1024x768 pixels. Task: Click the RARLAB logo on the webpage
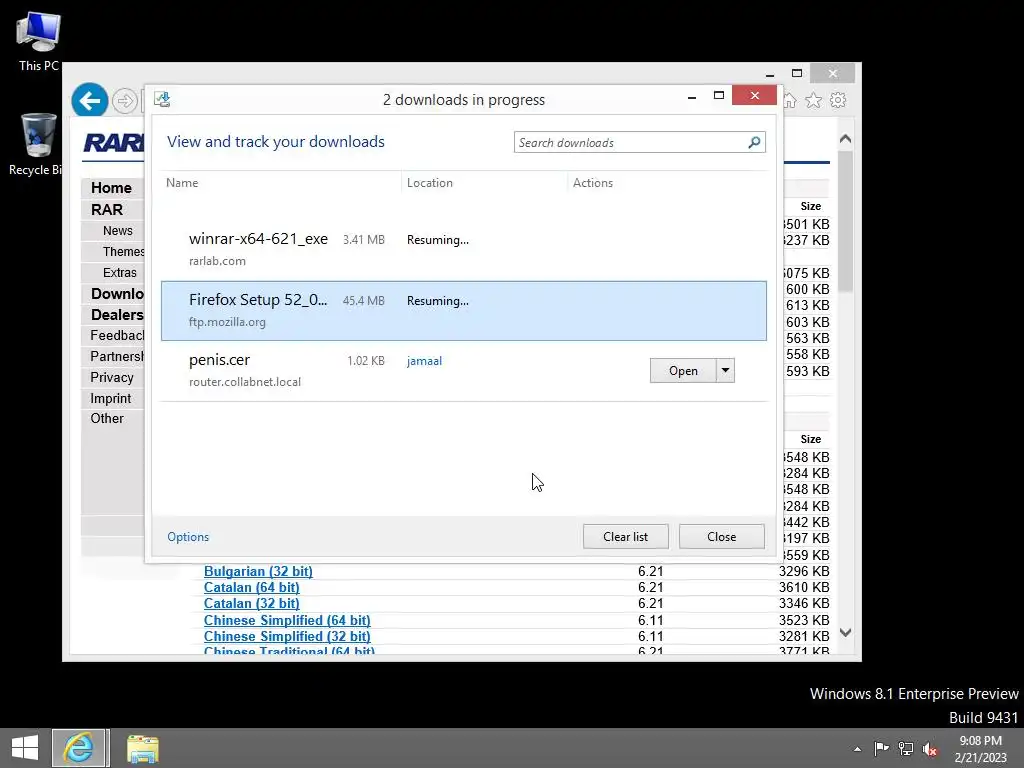[114, 142]
